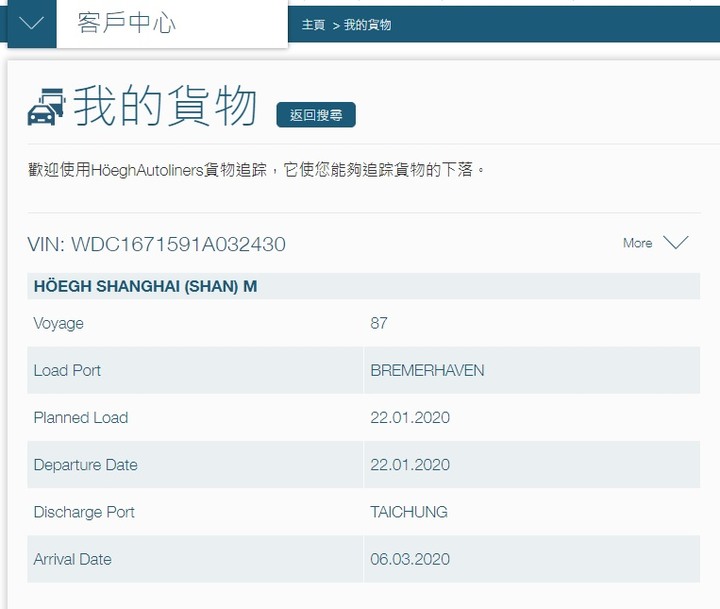This screenshot has height=609, width=720.
Task: Click the voyage value 87
Action: (x=379, y=323)
